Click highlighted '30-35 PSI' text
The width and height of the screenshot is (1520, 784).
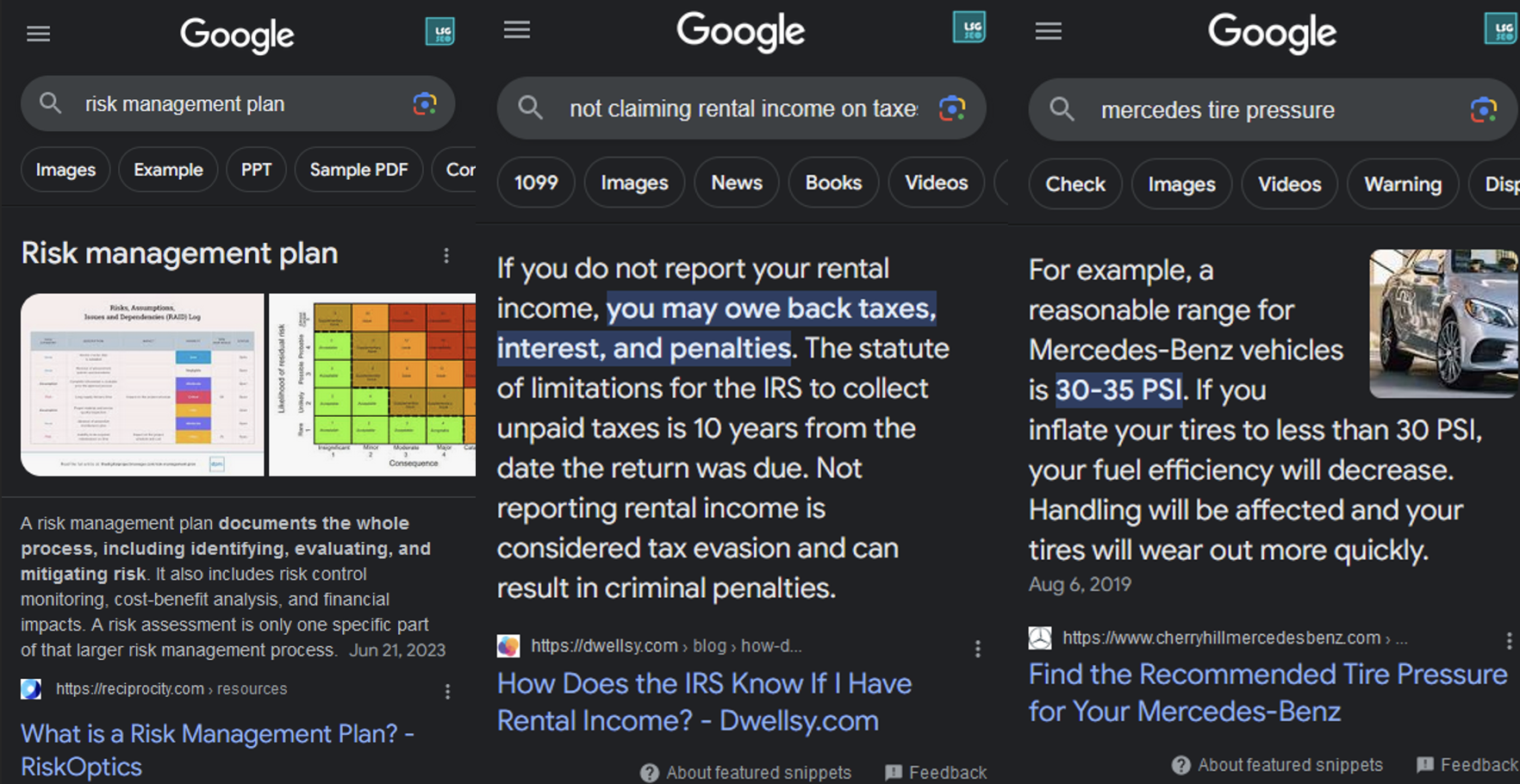coord(1118,389)
